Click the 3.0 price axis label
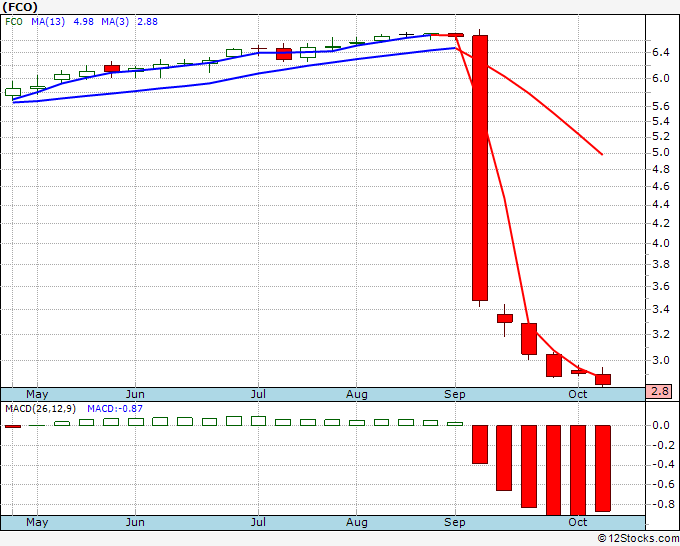Screen dimensions: 680x546 pos(661,360)
